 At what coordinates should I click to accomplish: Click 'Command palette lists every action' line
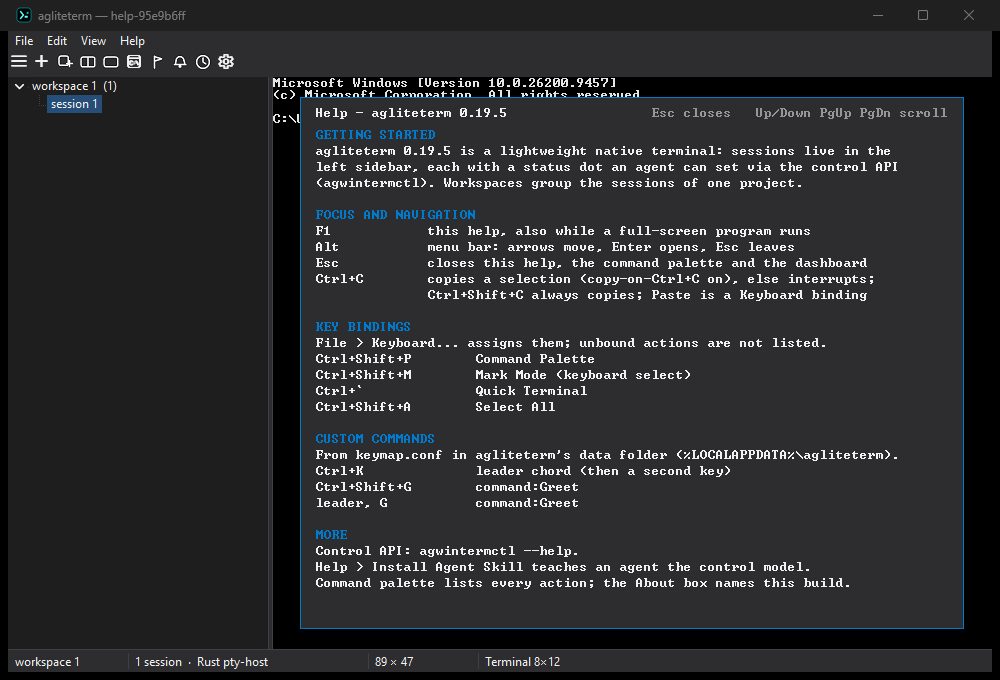click(x=583, y=583)
